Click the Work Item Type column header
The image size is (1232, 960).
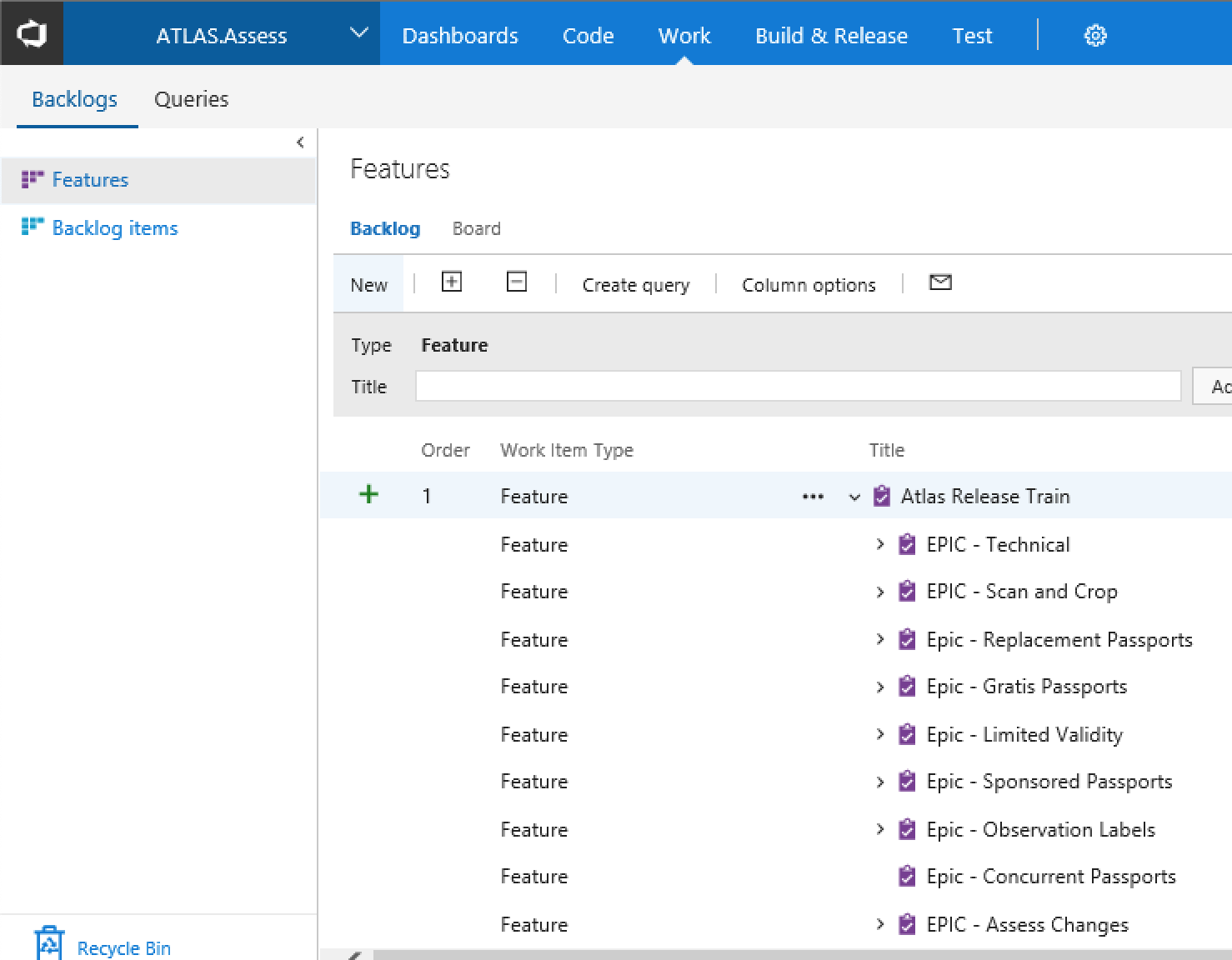click(x=567, y=450)
